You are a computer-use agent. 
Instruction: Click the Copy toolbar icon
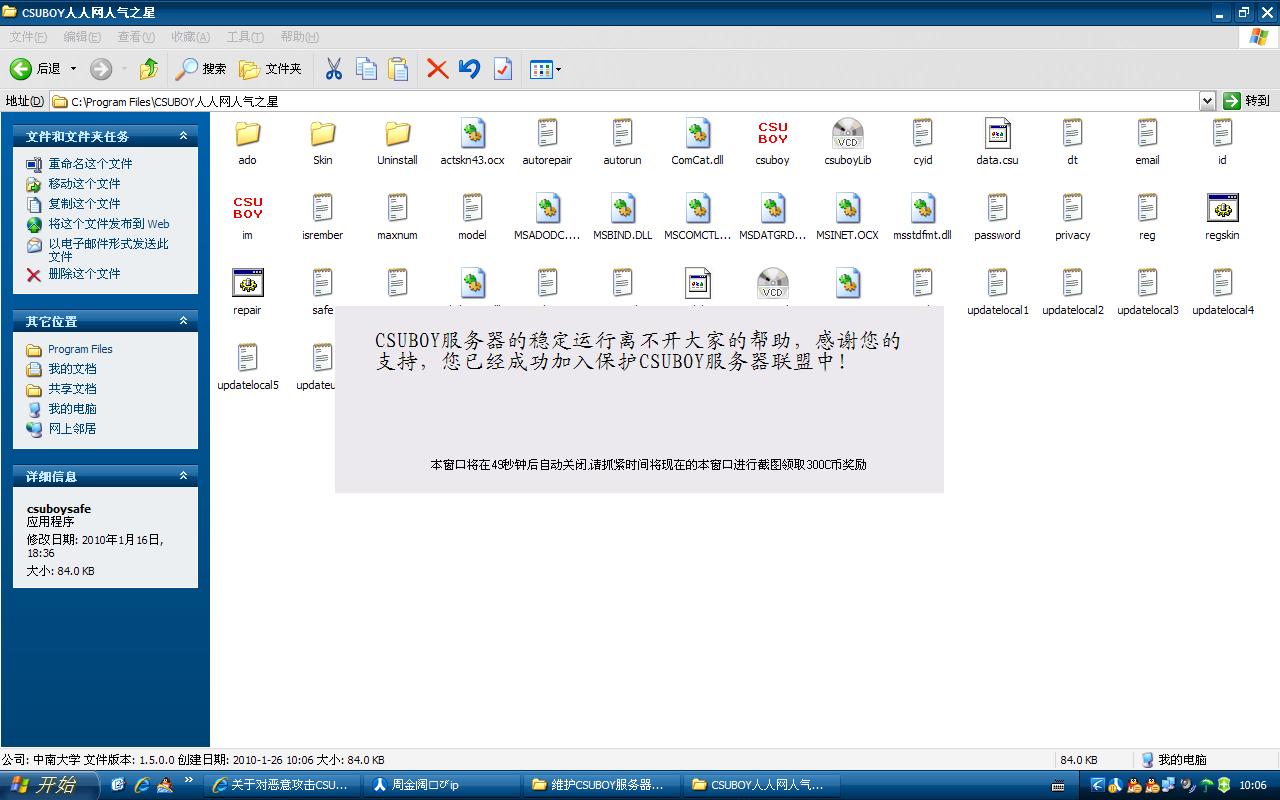[x=367, y=69]
